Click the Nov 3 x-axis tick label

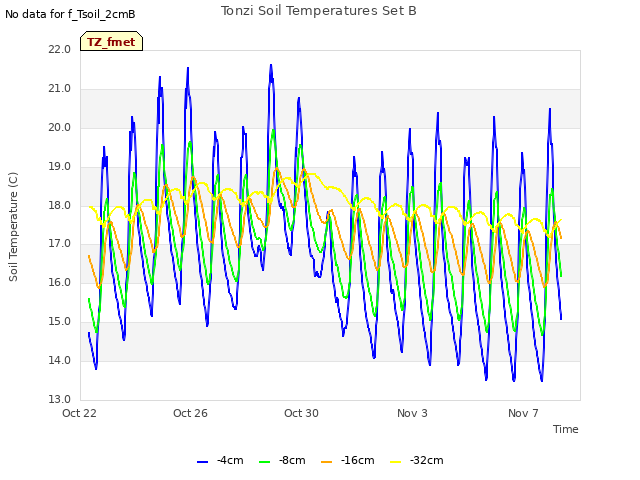(412, 413)
